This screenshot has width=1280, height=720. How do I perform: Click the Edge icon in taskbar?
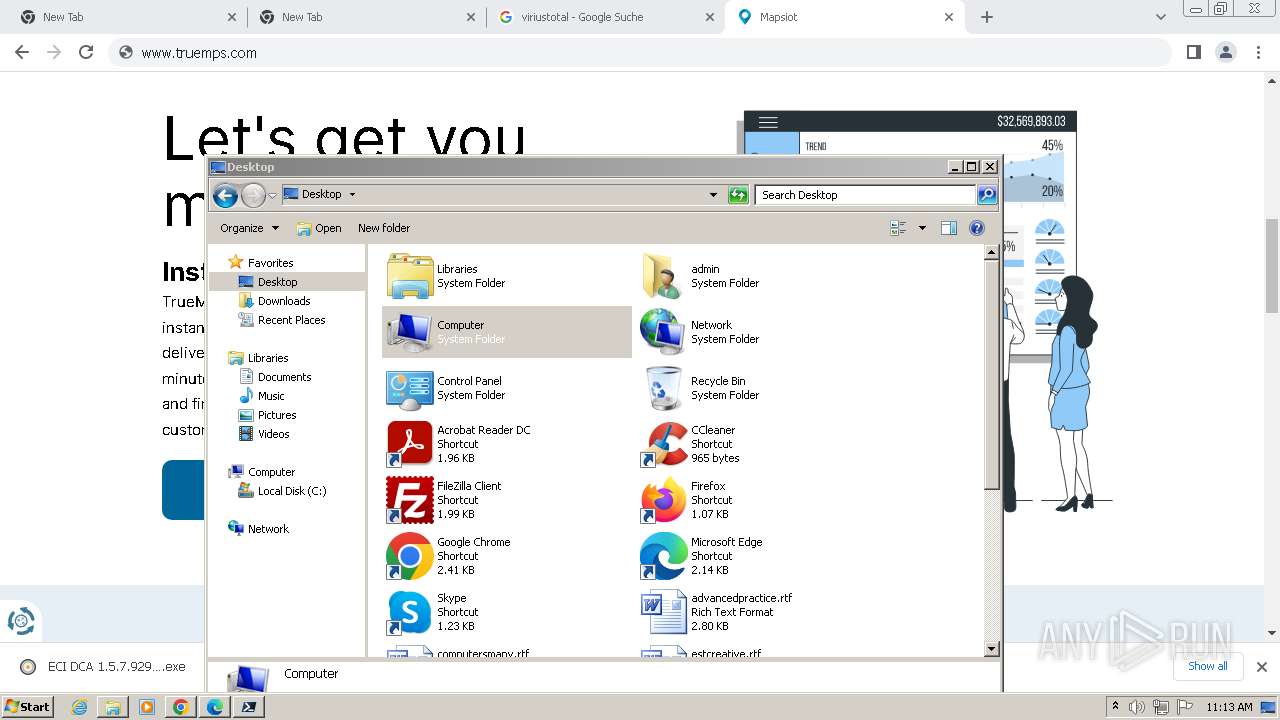click(x=215, y=707)
